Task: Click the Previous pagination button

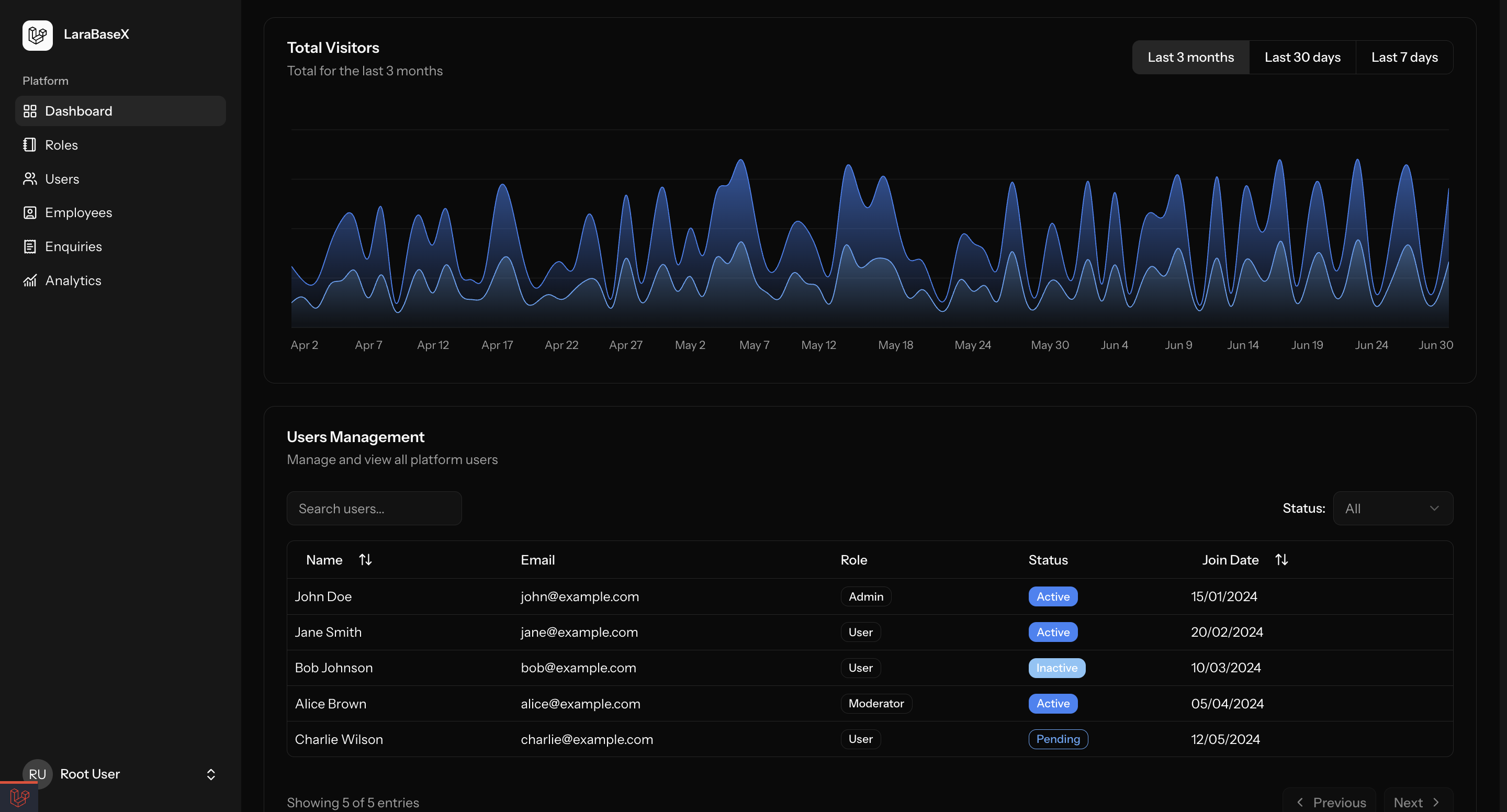Action: (1329, 802)
